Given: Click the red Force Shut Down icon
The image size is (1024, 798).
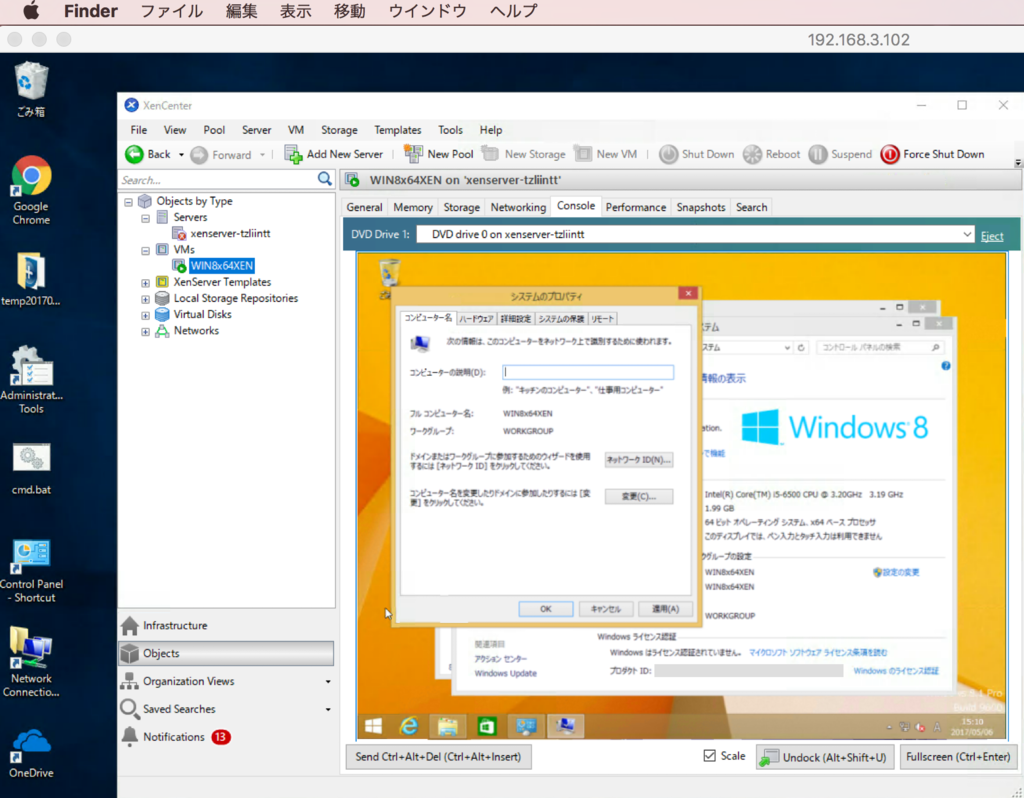Looking at the screenshot, I should [889, 154].
